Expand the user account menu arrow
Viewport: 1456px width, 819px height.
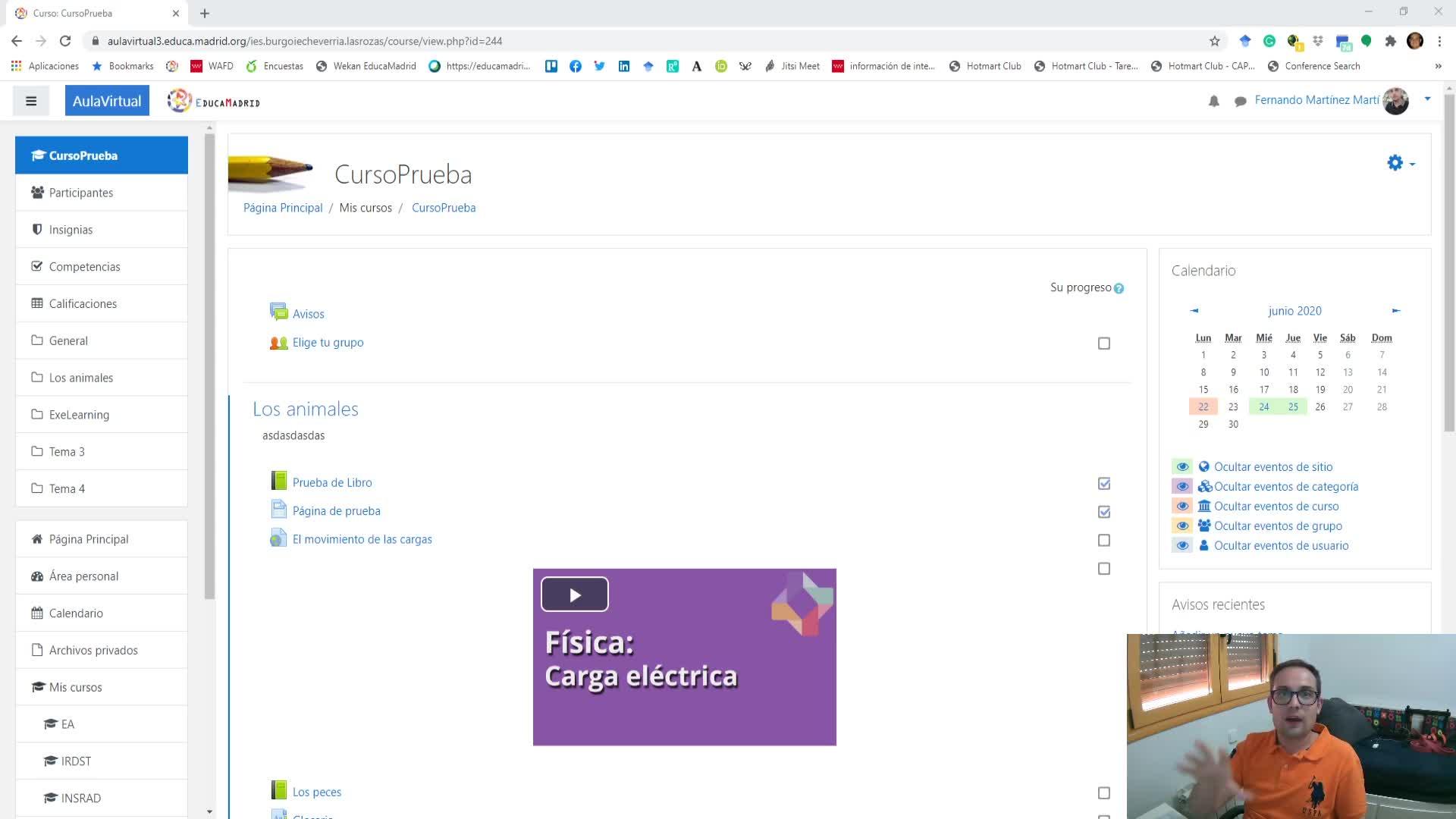(x=1427, y=99)
